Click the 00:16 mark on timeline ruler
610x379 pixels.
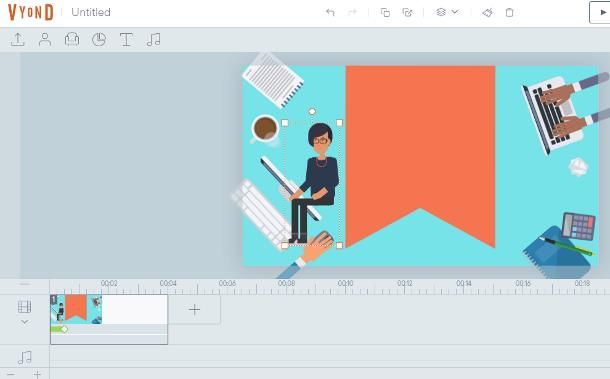click(523, 283)
